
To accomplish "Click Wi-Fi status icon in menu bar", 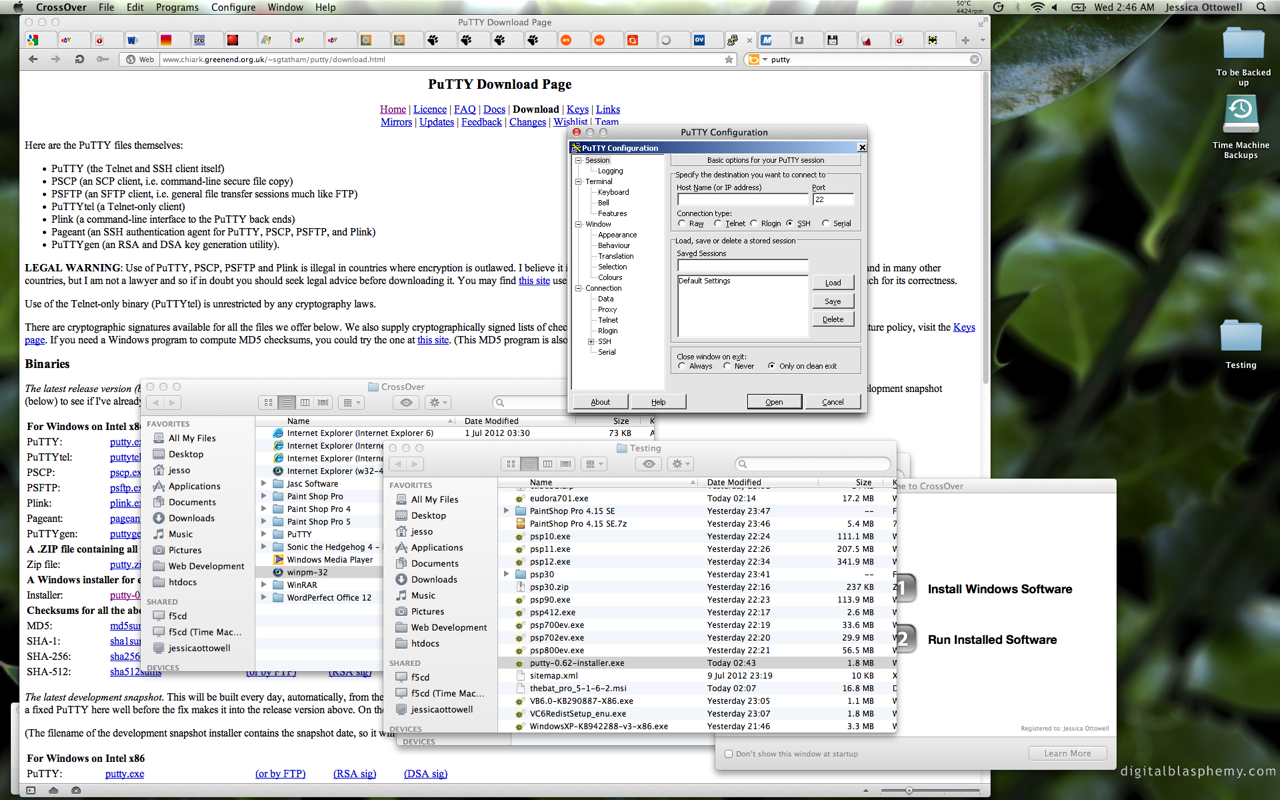I will point(1038,7).
